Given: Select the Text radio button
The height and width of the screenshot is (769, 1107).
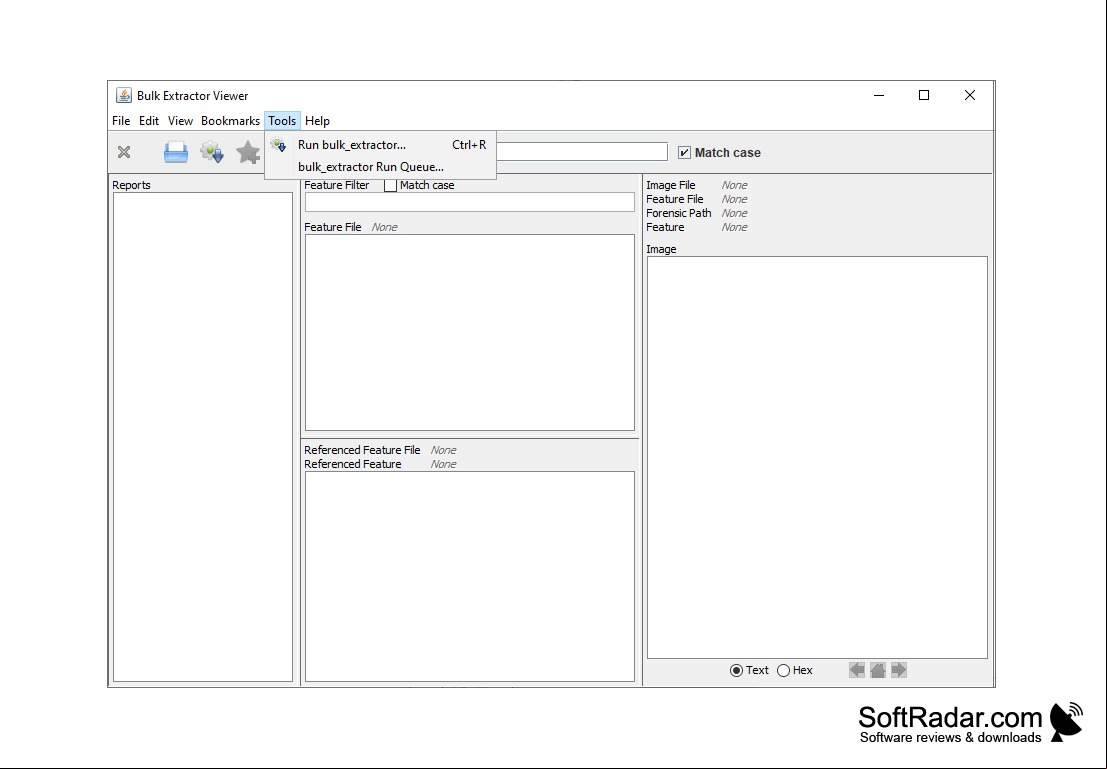Looking at the screenshot, I should pyautogui.click(x=736, y=670).
